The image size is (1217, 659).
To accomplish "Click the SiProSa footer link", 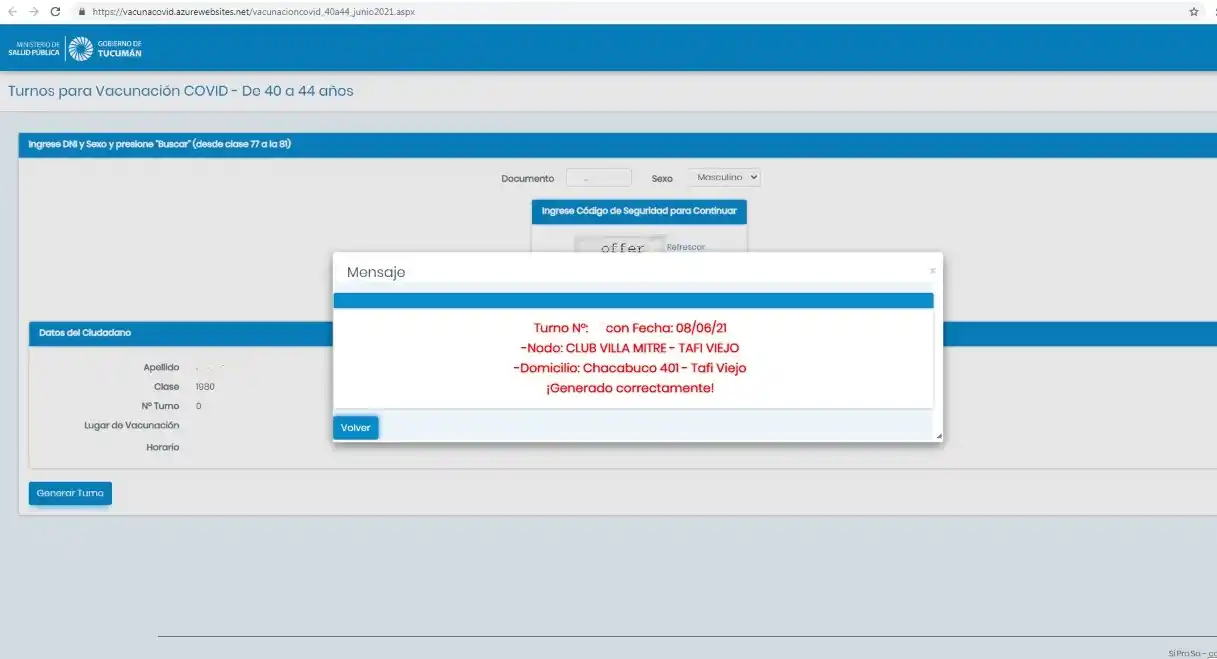I will pyautogui.click(x=1191, y=652).
